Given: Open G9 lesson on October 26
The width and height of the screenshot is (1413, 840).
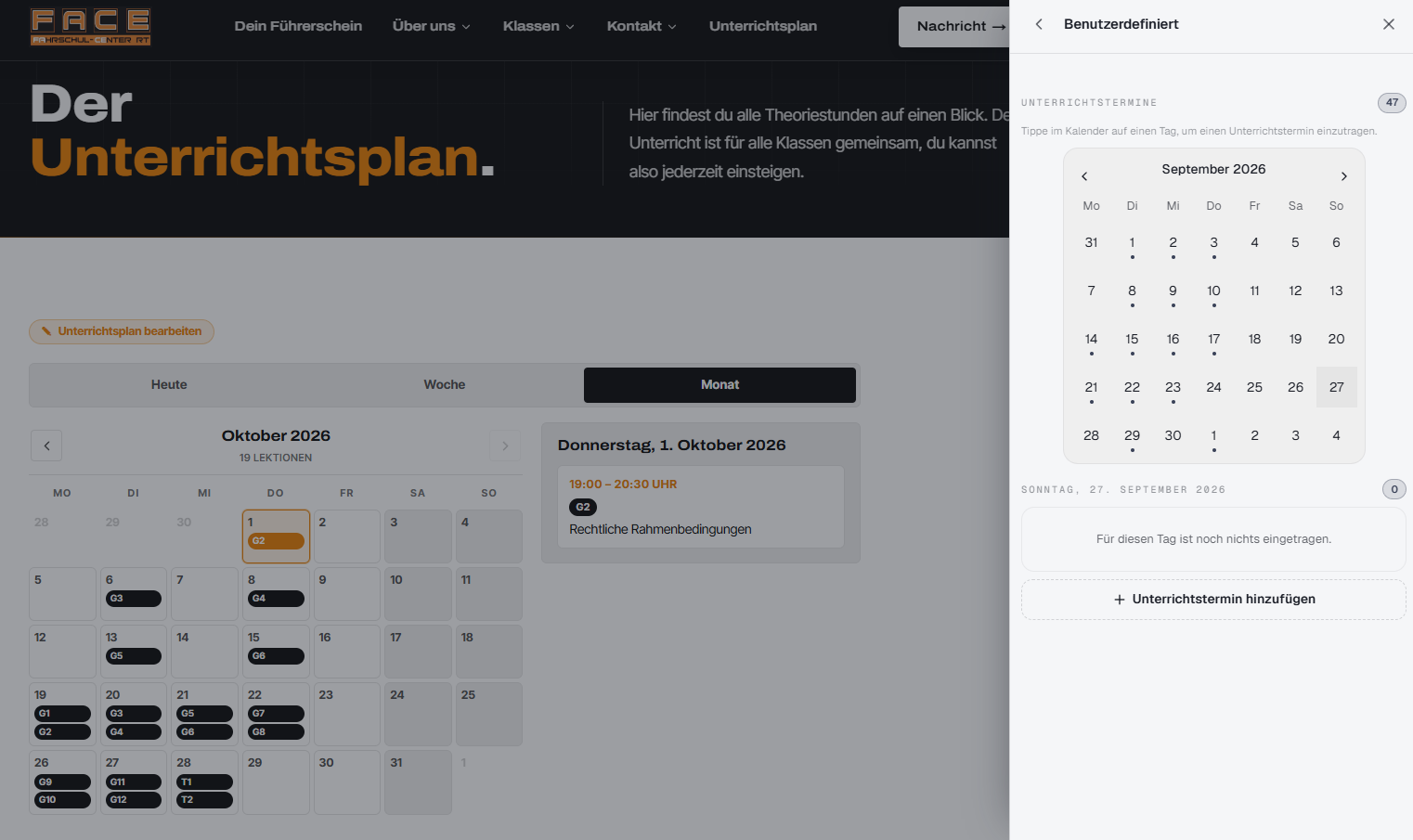Looking at the screenshot, I should [62, 782].
